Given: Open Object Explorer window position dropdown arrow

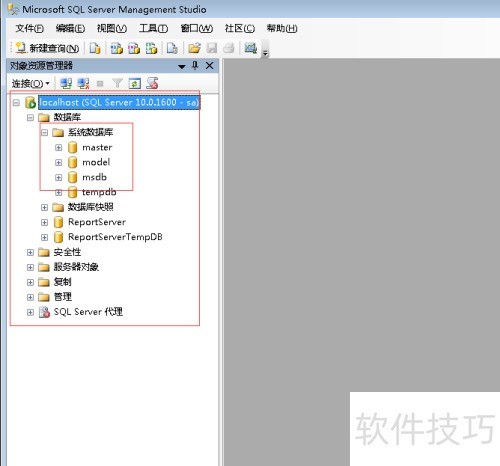Looking at the screenshot, I should pos(182,66).
